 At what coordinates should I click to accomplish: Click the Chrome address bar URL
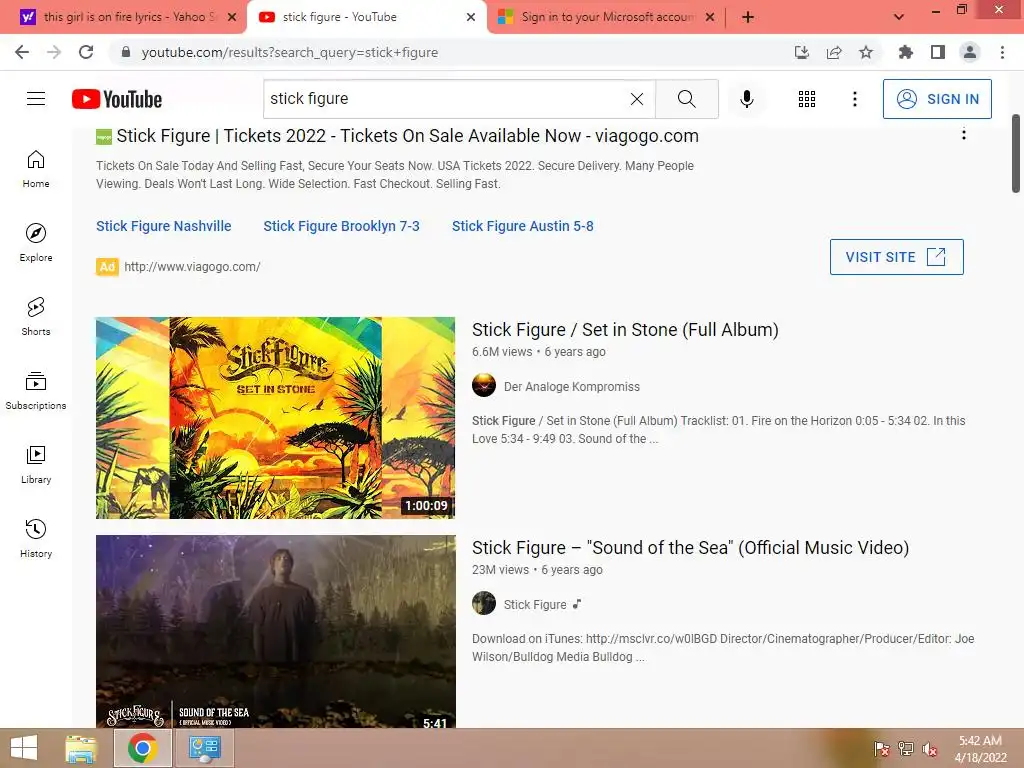290,52
